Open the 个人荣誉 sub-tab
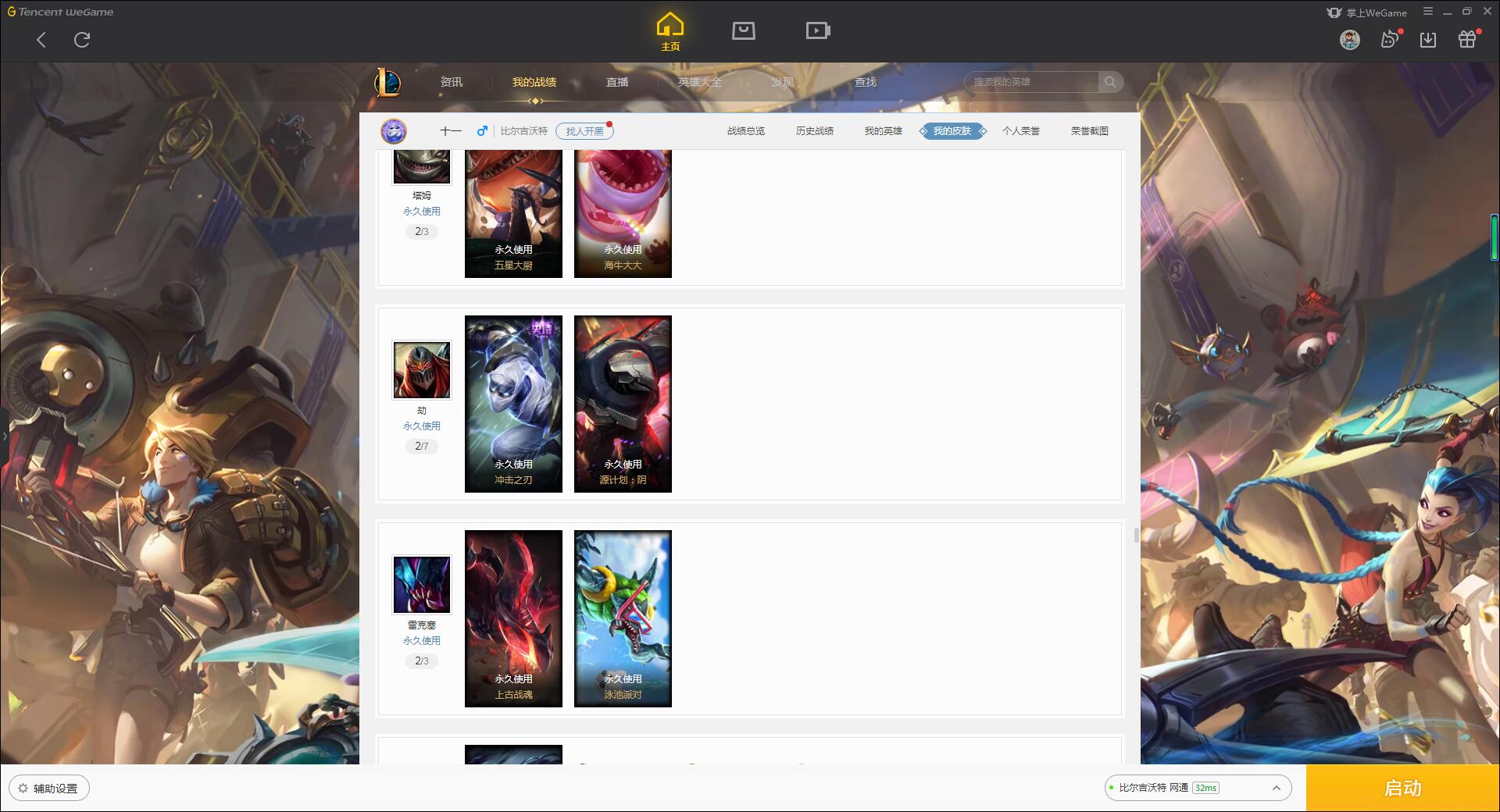Image resolution: width=1500 pixels, height=812 pixels. [x=1021, y=131]
